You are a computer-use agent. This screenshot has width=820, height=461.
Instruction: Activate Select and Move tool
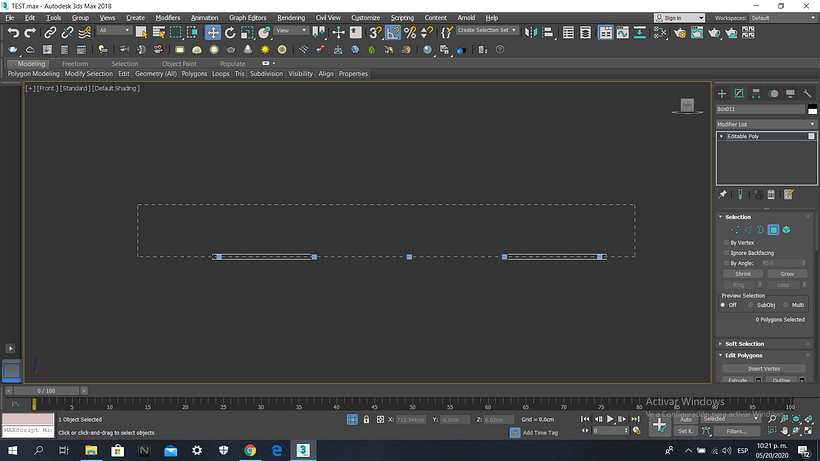213,32
